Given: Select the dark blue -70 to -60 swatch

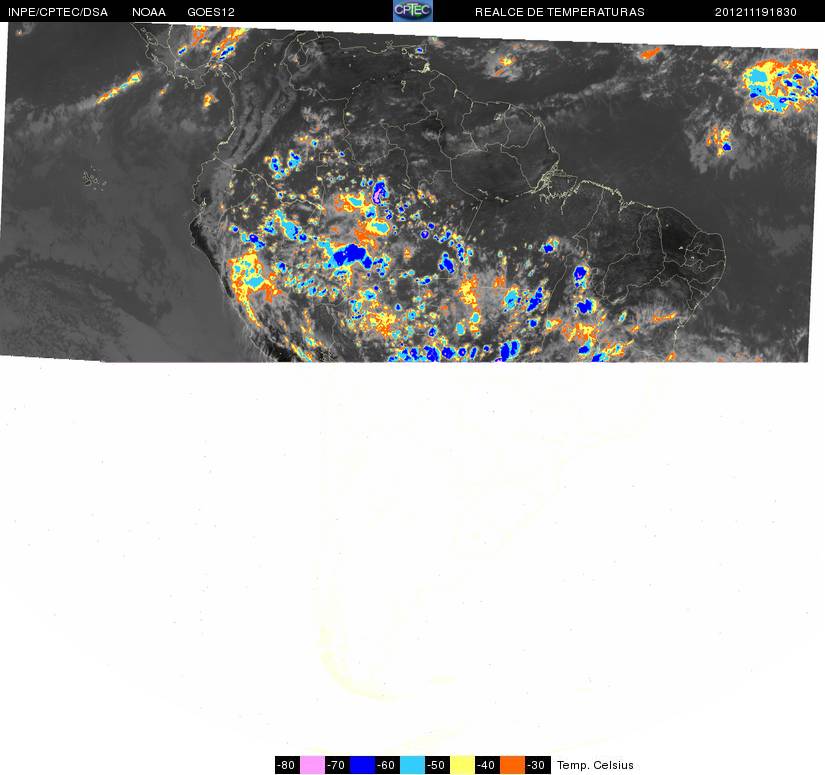Looking at the screenshot, I should click(363, 765).
